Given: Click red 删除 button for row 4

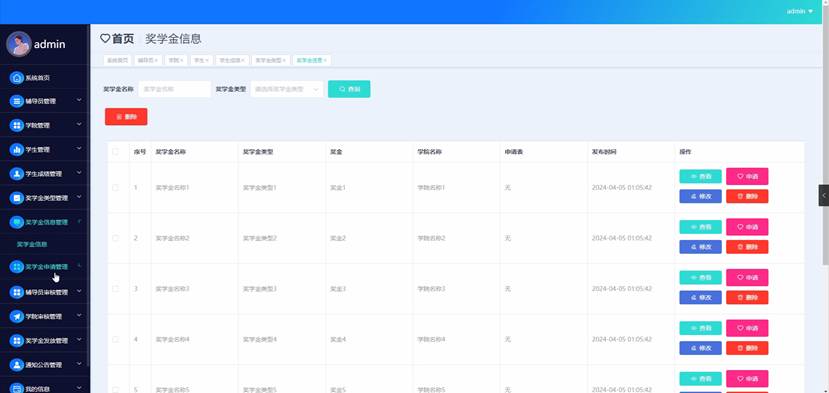Looking at the screenshot, I should [x=747, y=348].
